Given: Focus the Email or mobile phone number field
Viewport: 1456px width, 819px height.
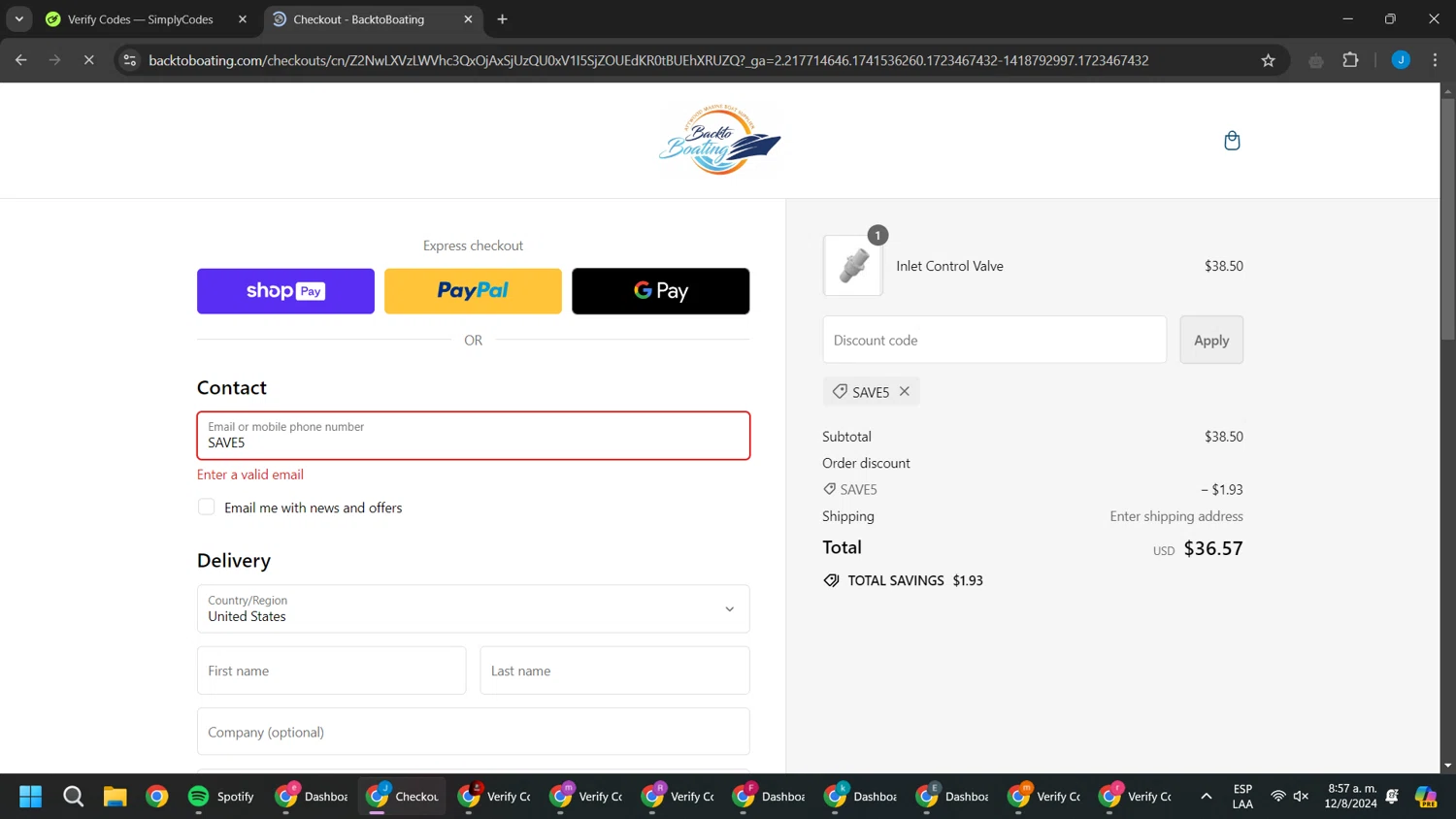Looking at the screenshot, I should click(474, 435).
